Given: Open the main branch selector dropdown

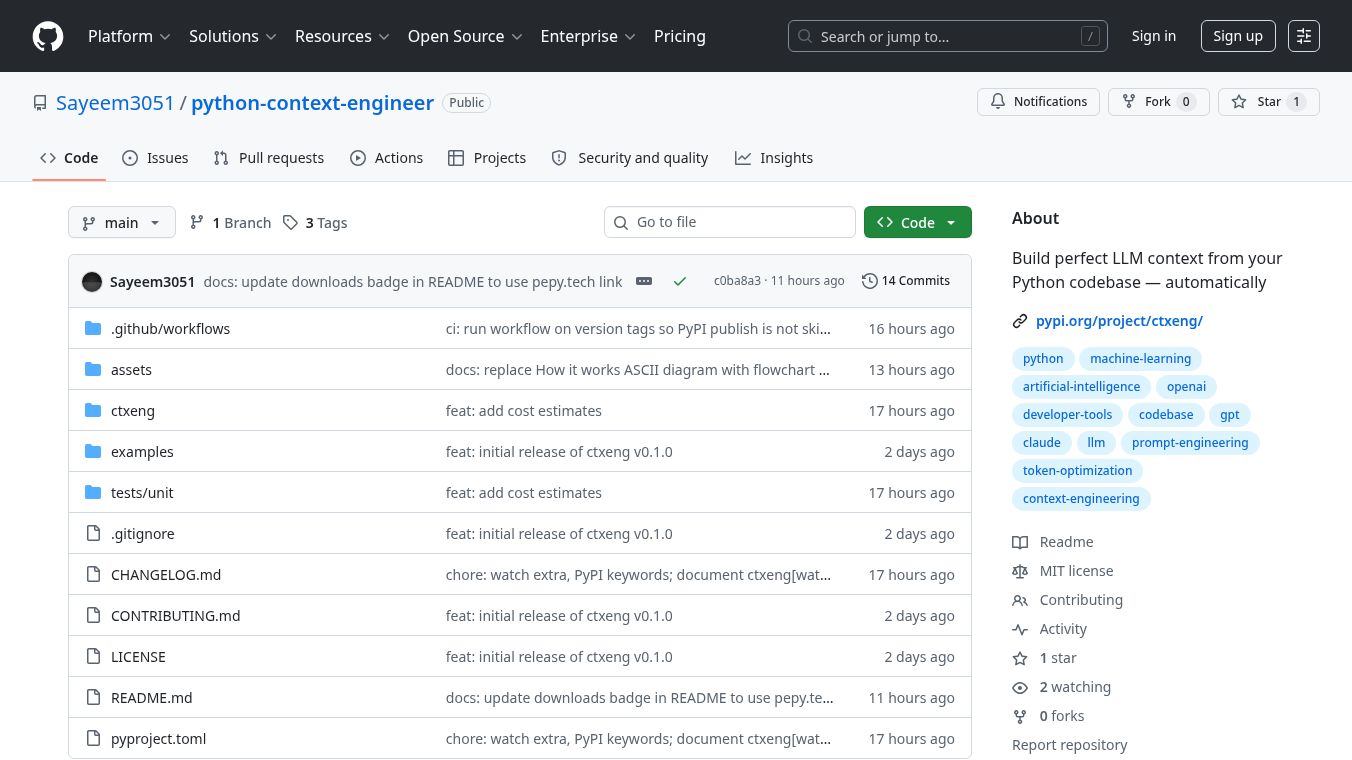Looking at the screenshot, I should tap(122, 222).
